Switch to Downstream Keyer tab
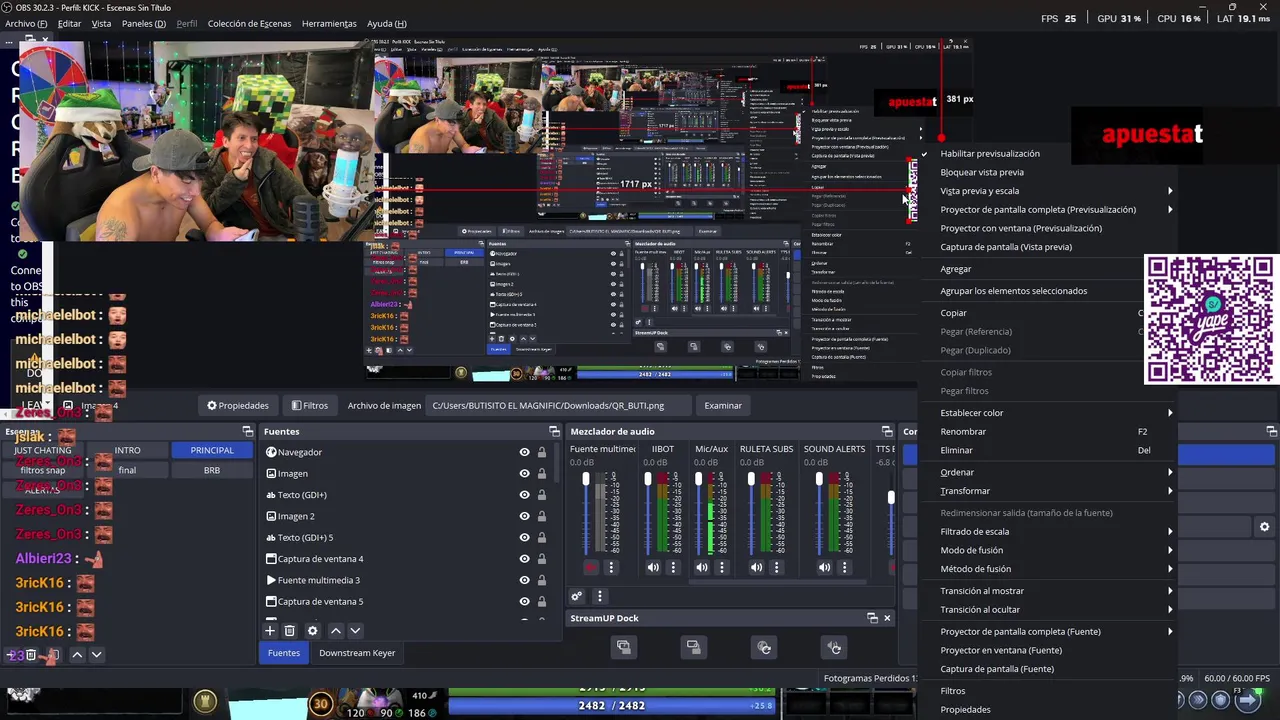Image resolution: width=1280 pixels, height=720 pixels. 357,653
